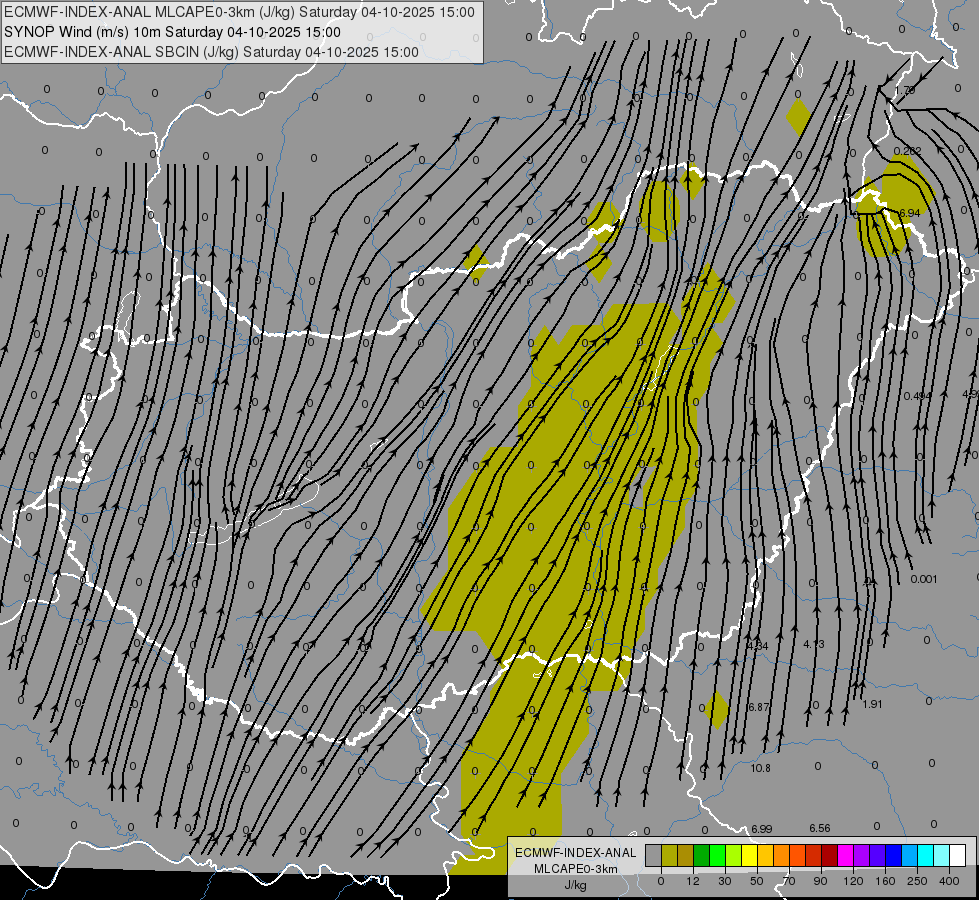Click the SBCIN title line
The height and width of the screenshot is (900, 979).
click(211, 52)
